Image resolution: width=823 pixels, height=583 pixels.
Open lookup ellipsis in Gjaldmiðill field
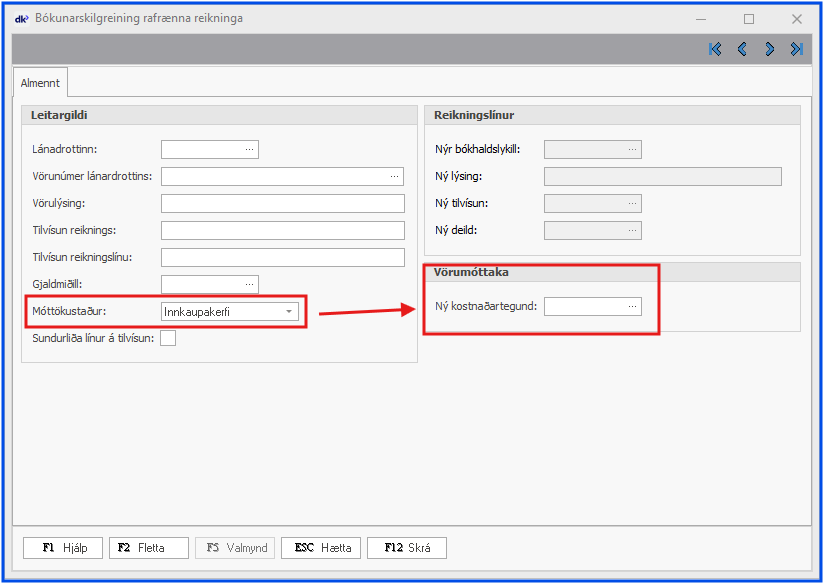tap(249, 285)
